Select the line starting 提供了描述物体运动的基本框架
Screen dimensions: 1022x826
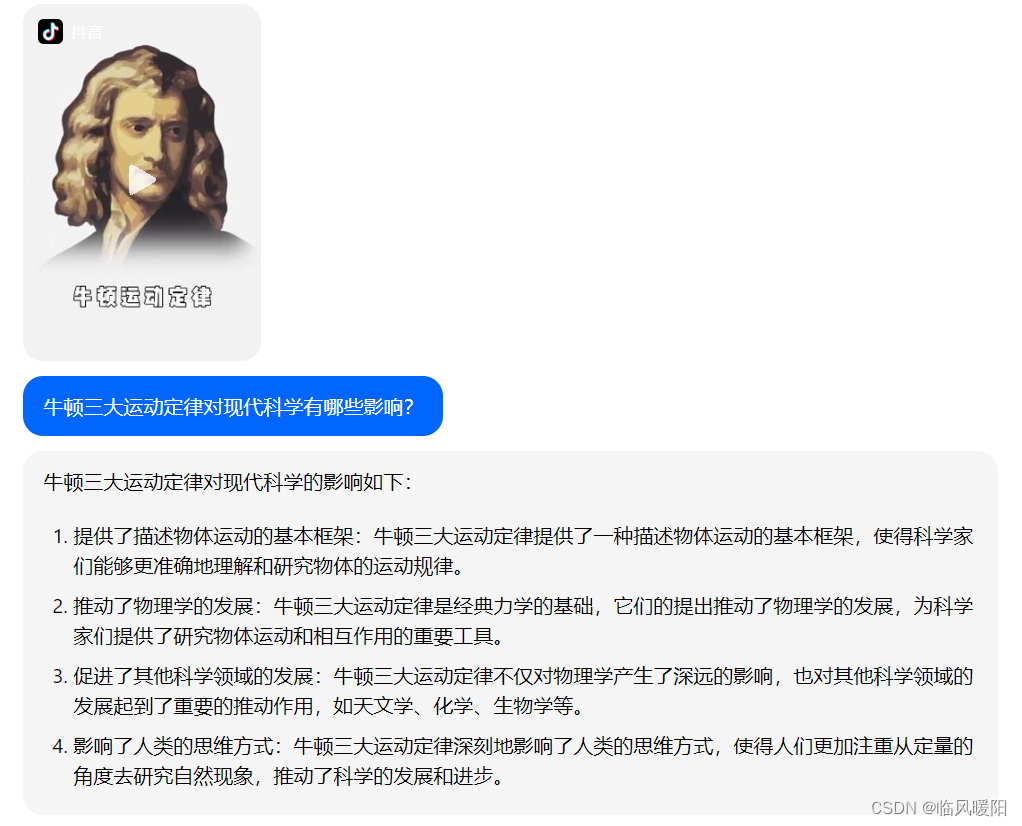click(x=523, y=537)
